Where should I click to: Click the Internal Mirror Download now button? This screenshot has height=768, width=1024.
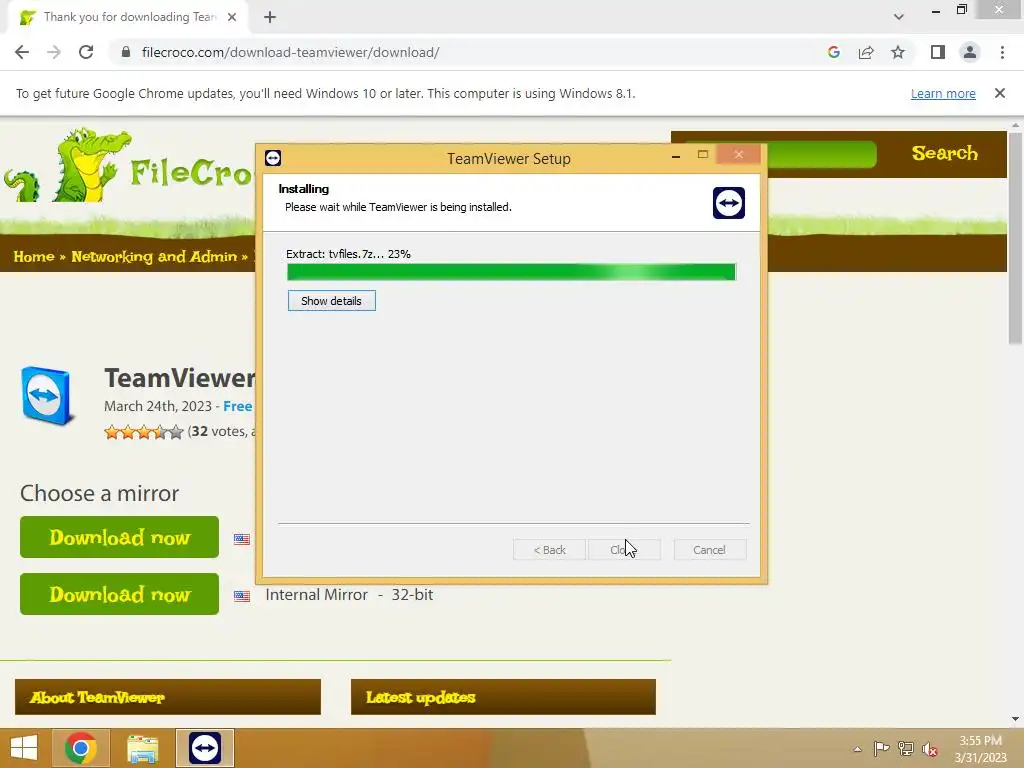[x=120, y=594]
